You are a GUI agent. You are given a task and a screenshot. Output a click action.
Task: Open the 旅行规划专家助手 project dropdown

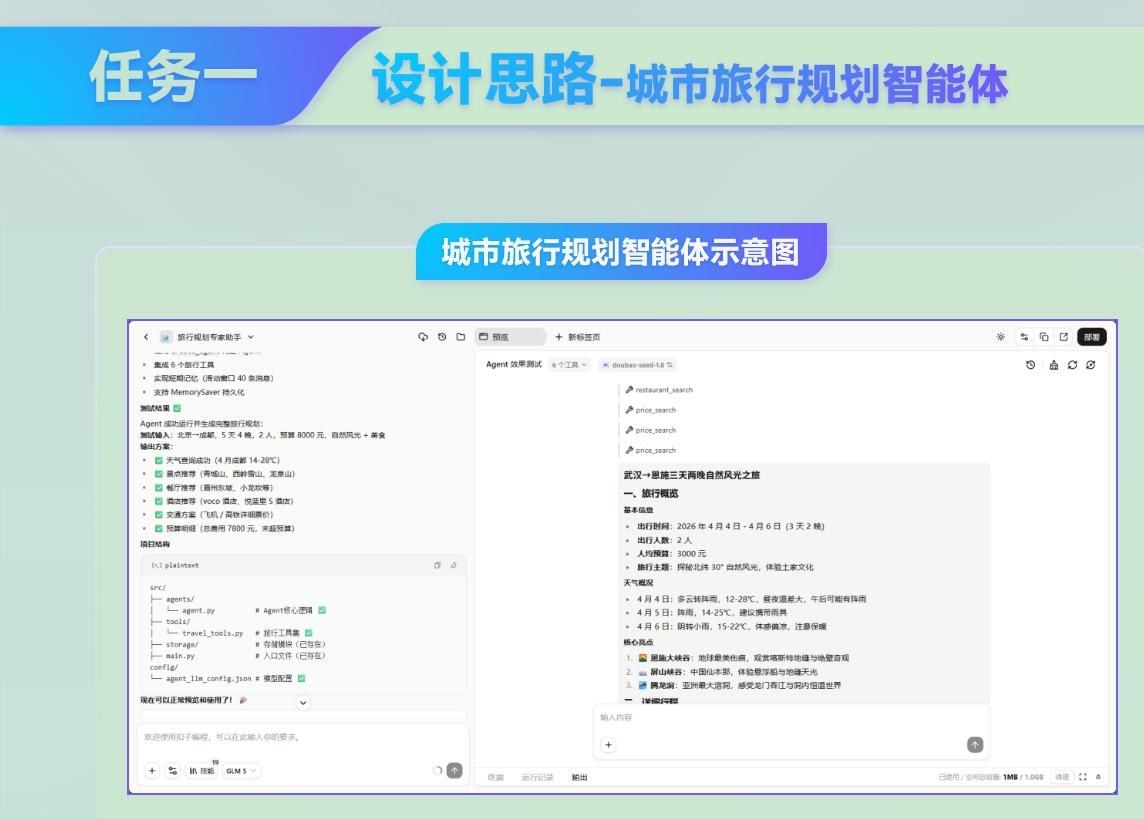[208, 337]
